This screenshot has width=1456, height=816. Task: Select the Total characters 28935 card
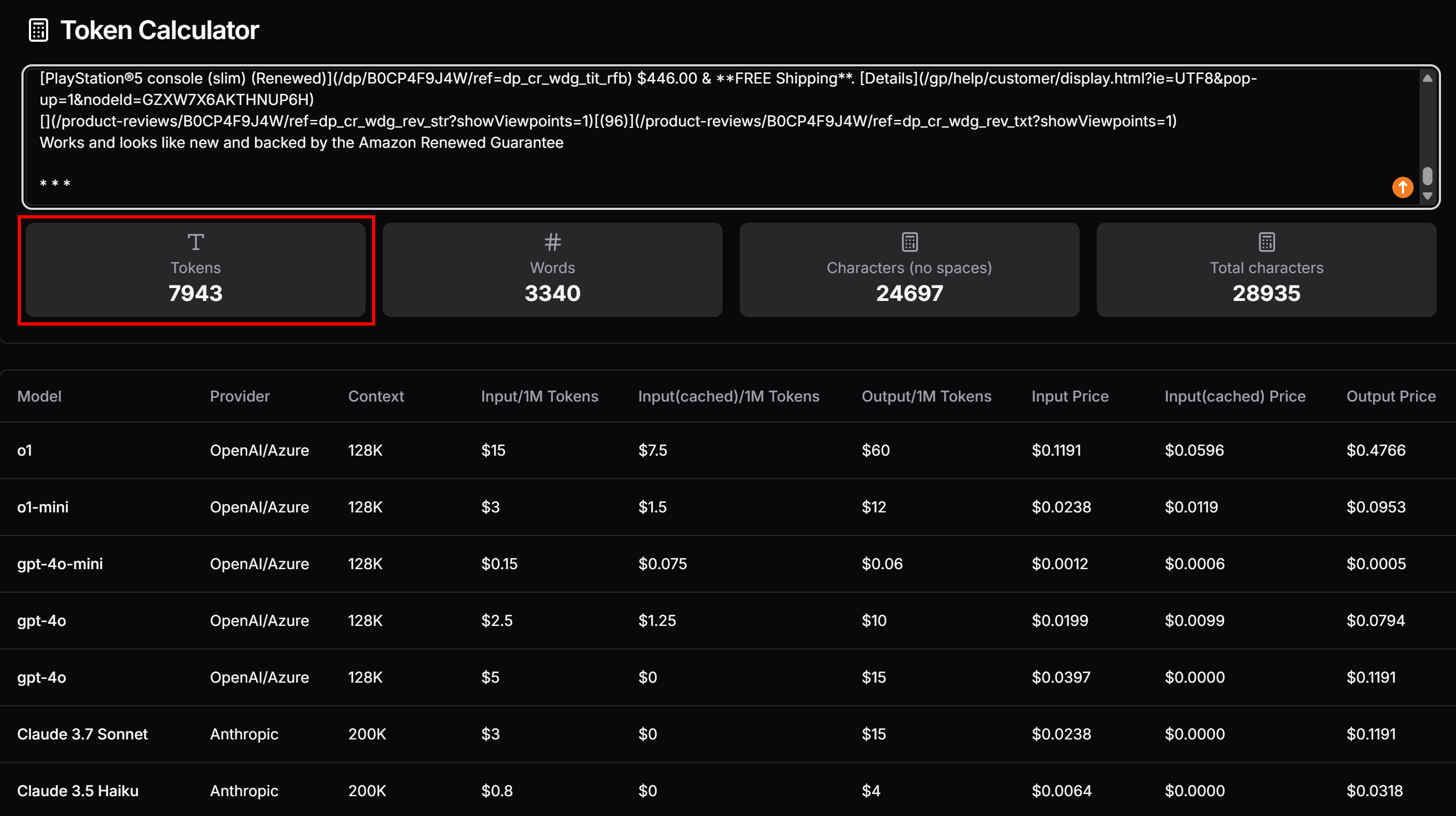coord(1267,270)
